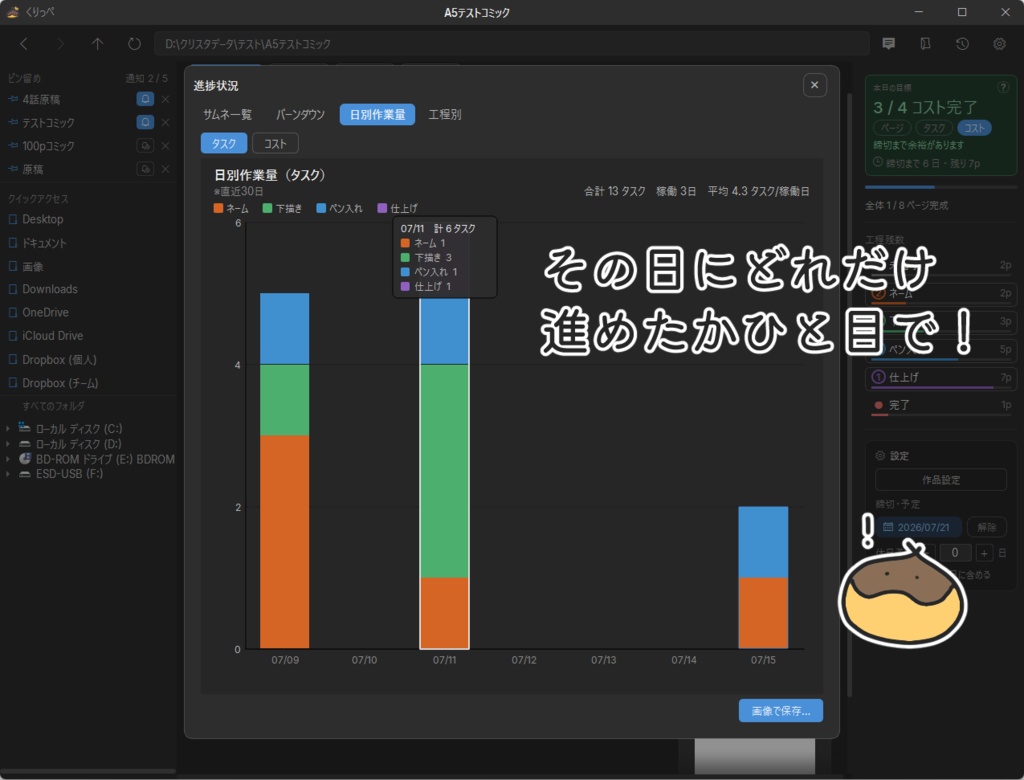
Task: Unpin 100pコミック with its X
Action: 166,146
